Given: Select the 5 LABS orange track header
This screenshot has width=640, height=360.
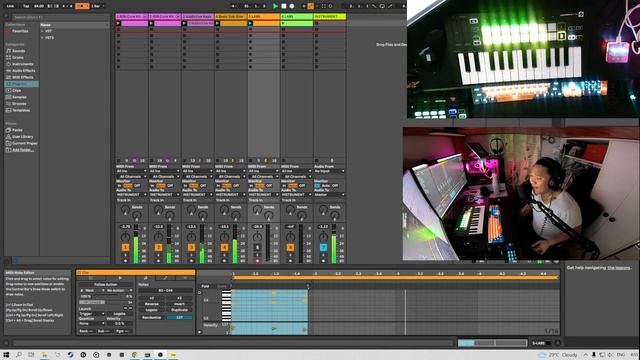Looking at the screenshot, I should pos(264,17).
